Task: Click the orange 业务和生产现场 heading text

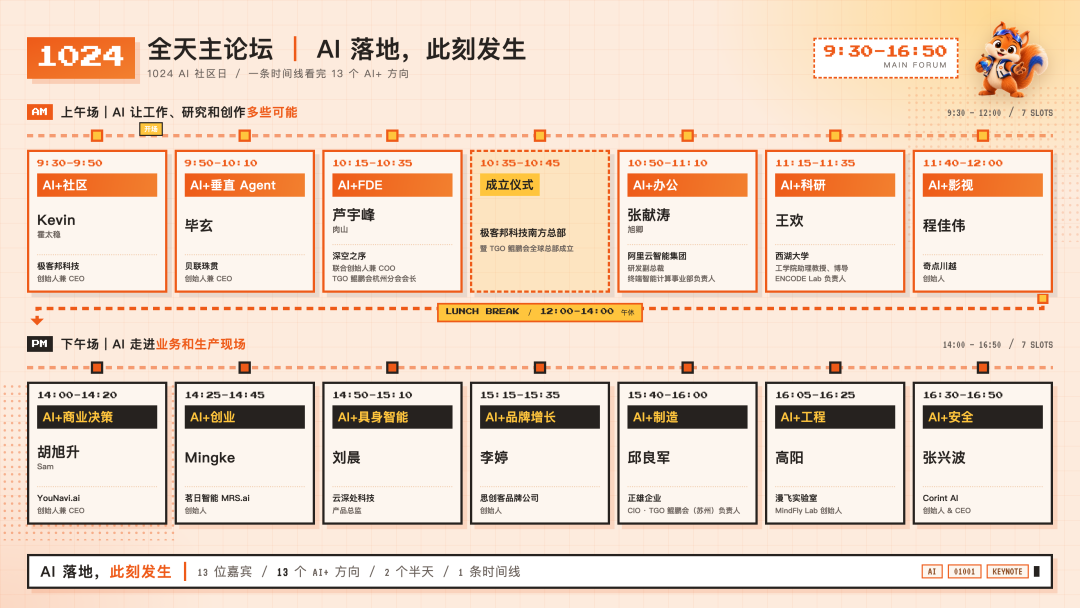Action: coord(200,344)
